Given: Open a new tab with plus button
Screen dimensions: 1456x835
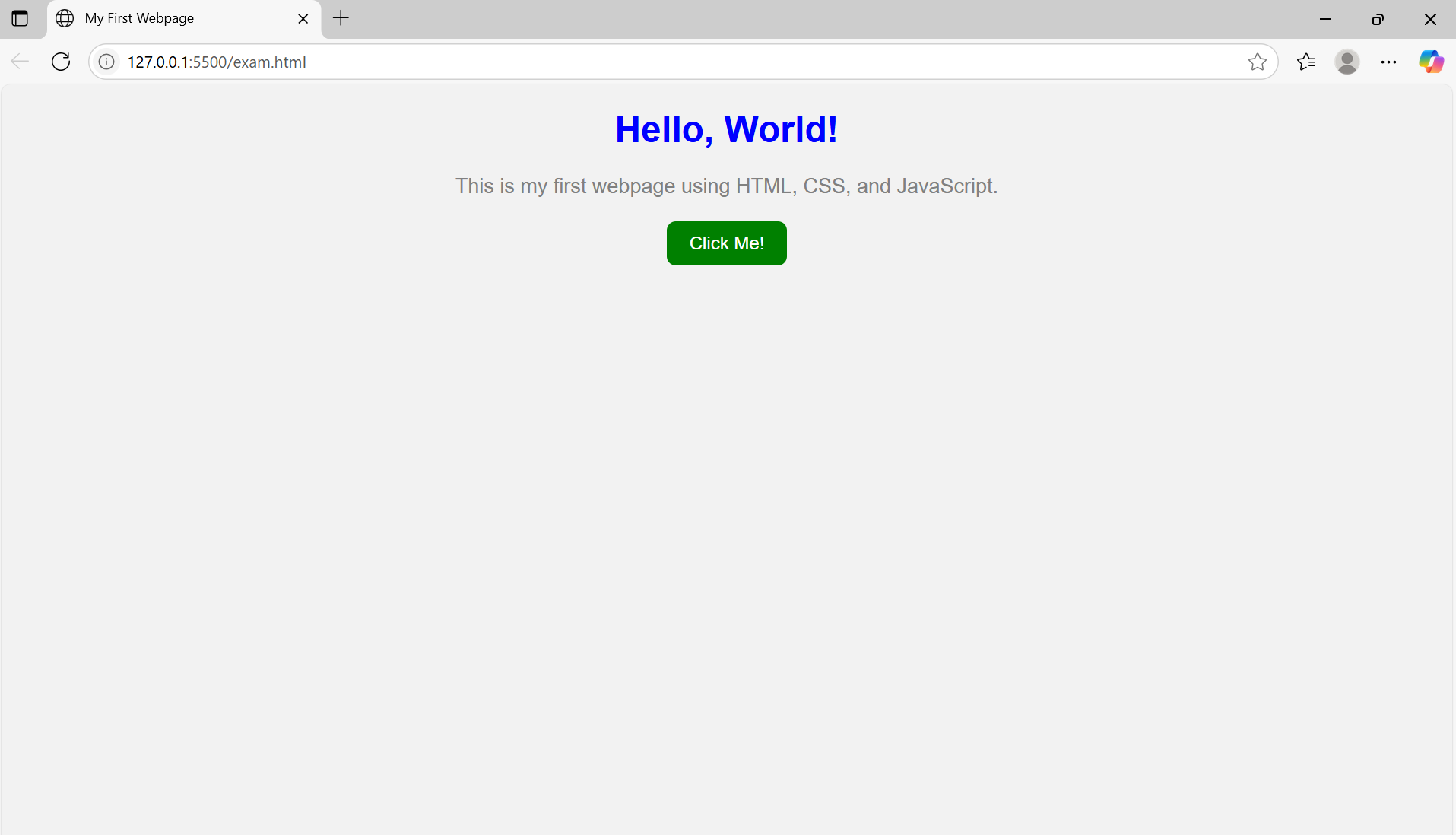Looking at the screenshot, I should [x=341, y=18].
